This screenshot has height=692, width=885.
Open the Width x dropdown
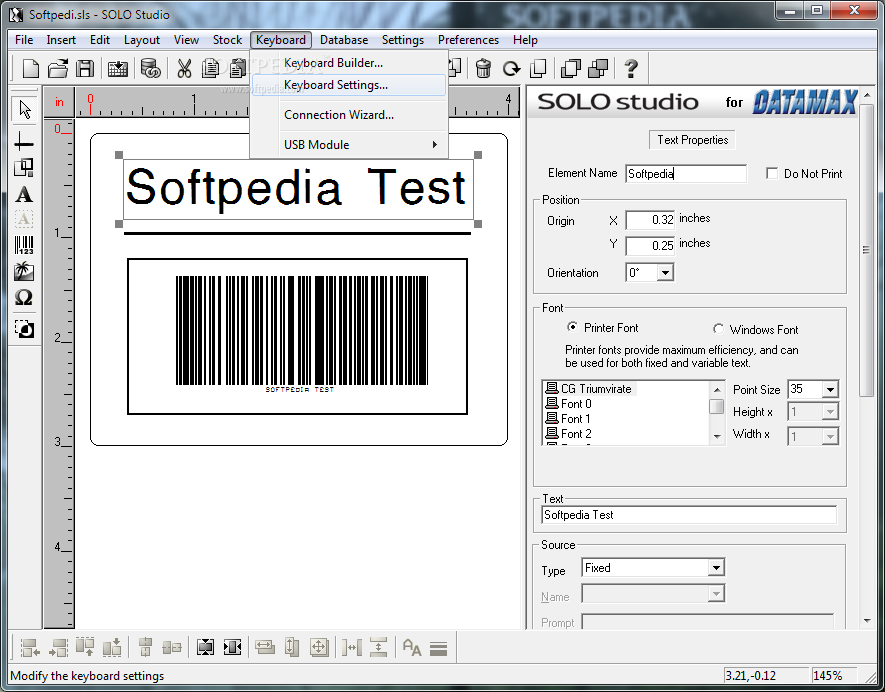pyautogui.click(x=830, y=436)
